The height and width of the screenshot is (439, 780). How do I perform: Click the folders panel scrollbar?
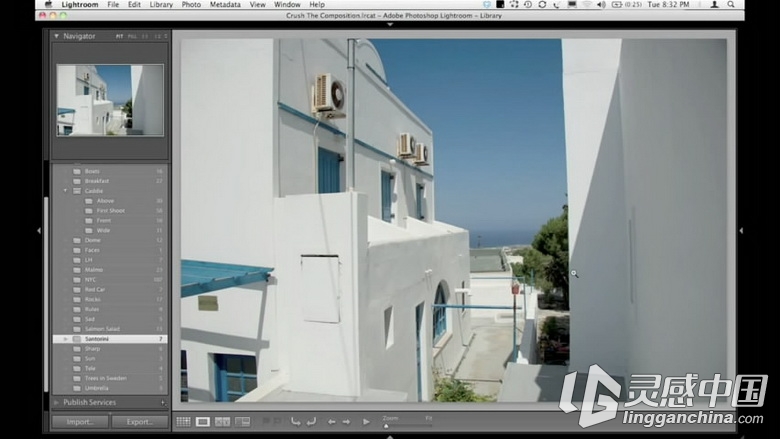coord(47,293)
